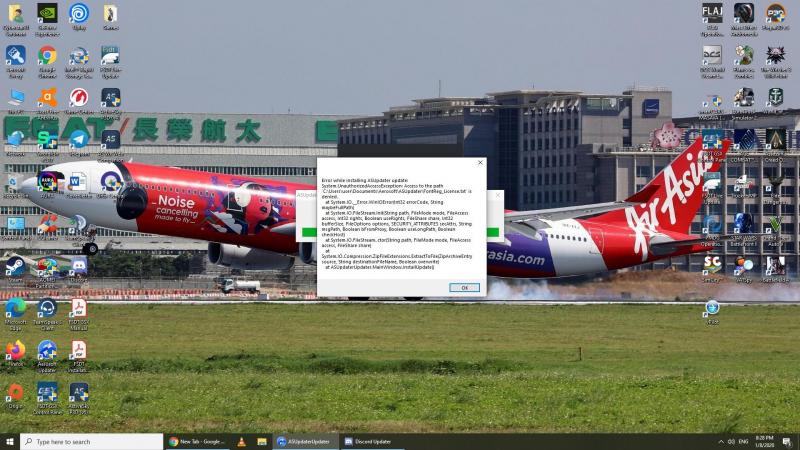
Task: Close the ASUpdater window behind the dialog
Action: pyautogui.click(x=498, y=195)
